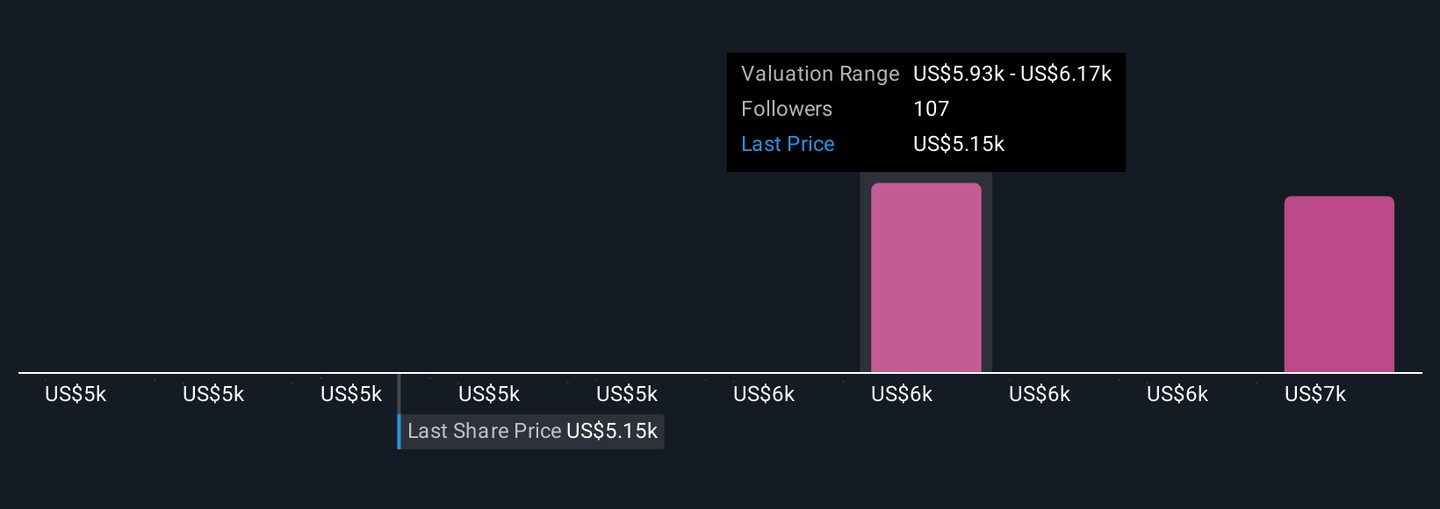Select the second US$5k axis label
Screen dimensions: 1440x509
[213, 394]
